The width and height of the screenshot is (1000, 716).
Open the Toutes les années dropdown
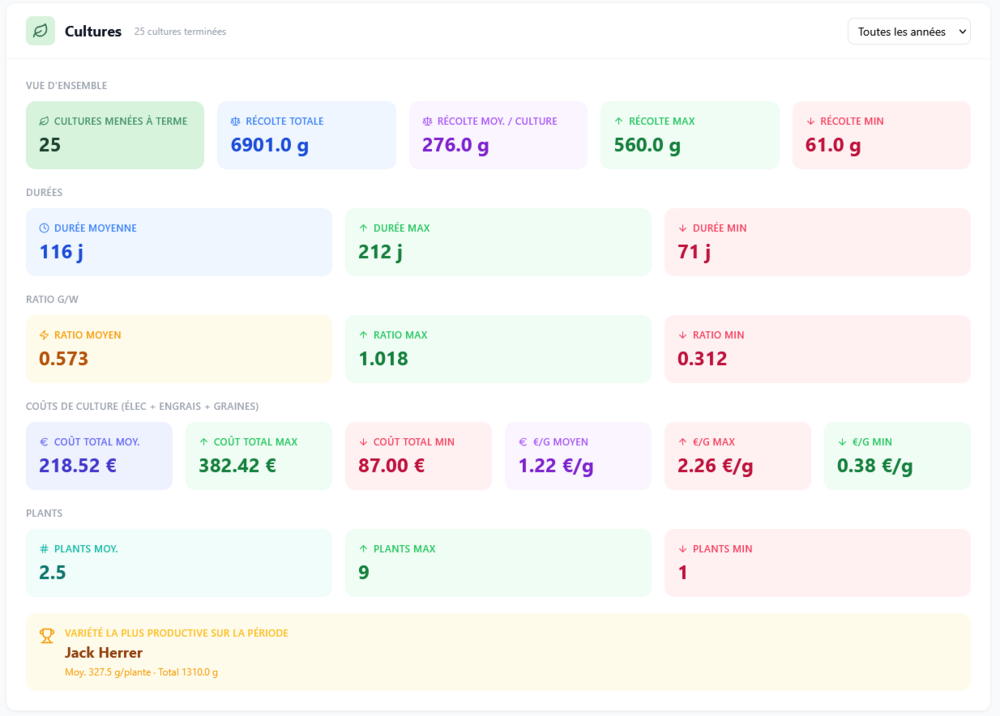point(909,31)
